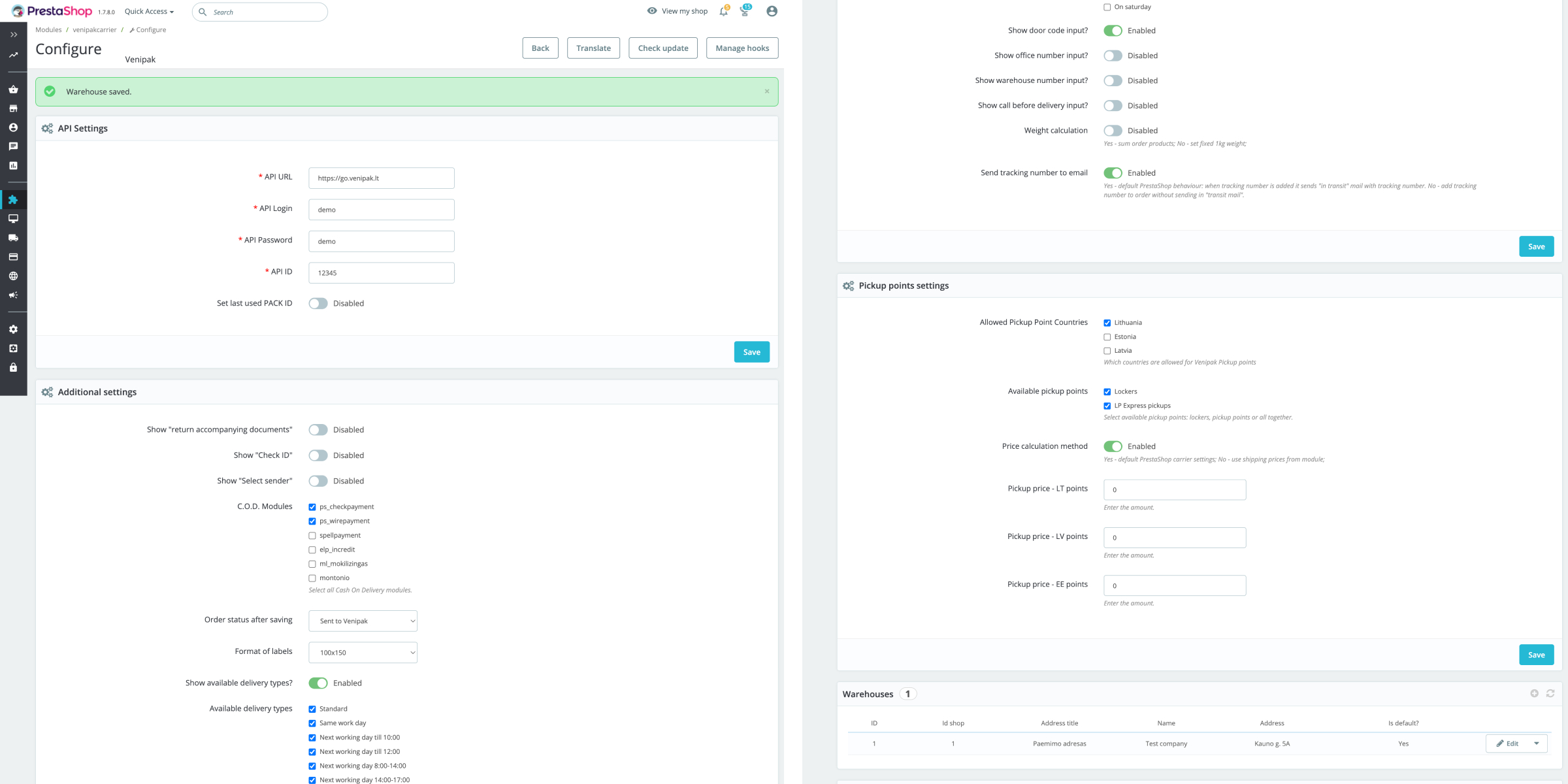Click the Manage hooks button
The height and width of the screenshot is (784, 1568).
pyautogui.click(x=742, y=48)
